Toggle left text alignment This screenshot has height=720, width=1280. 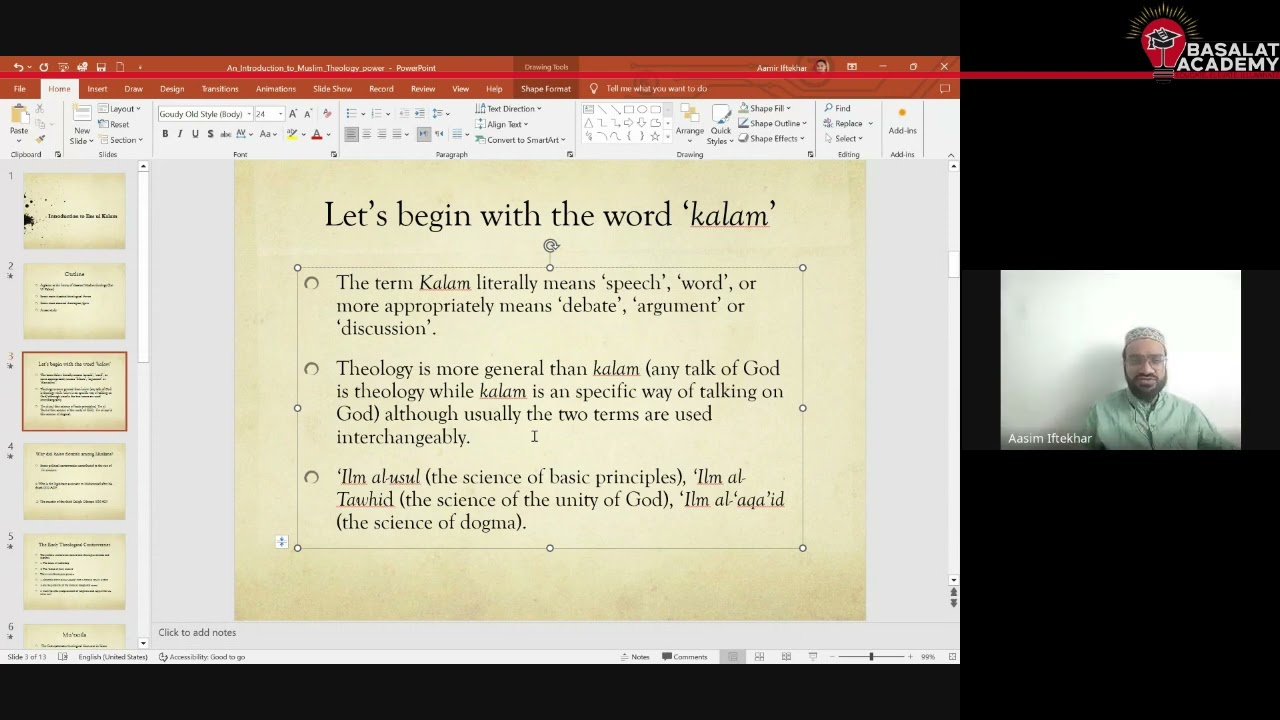351,134
